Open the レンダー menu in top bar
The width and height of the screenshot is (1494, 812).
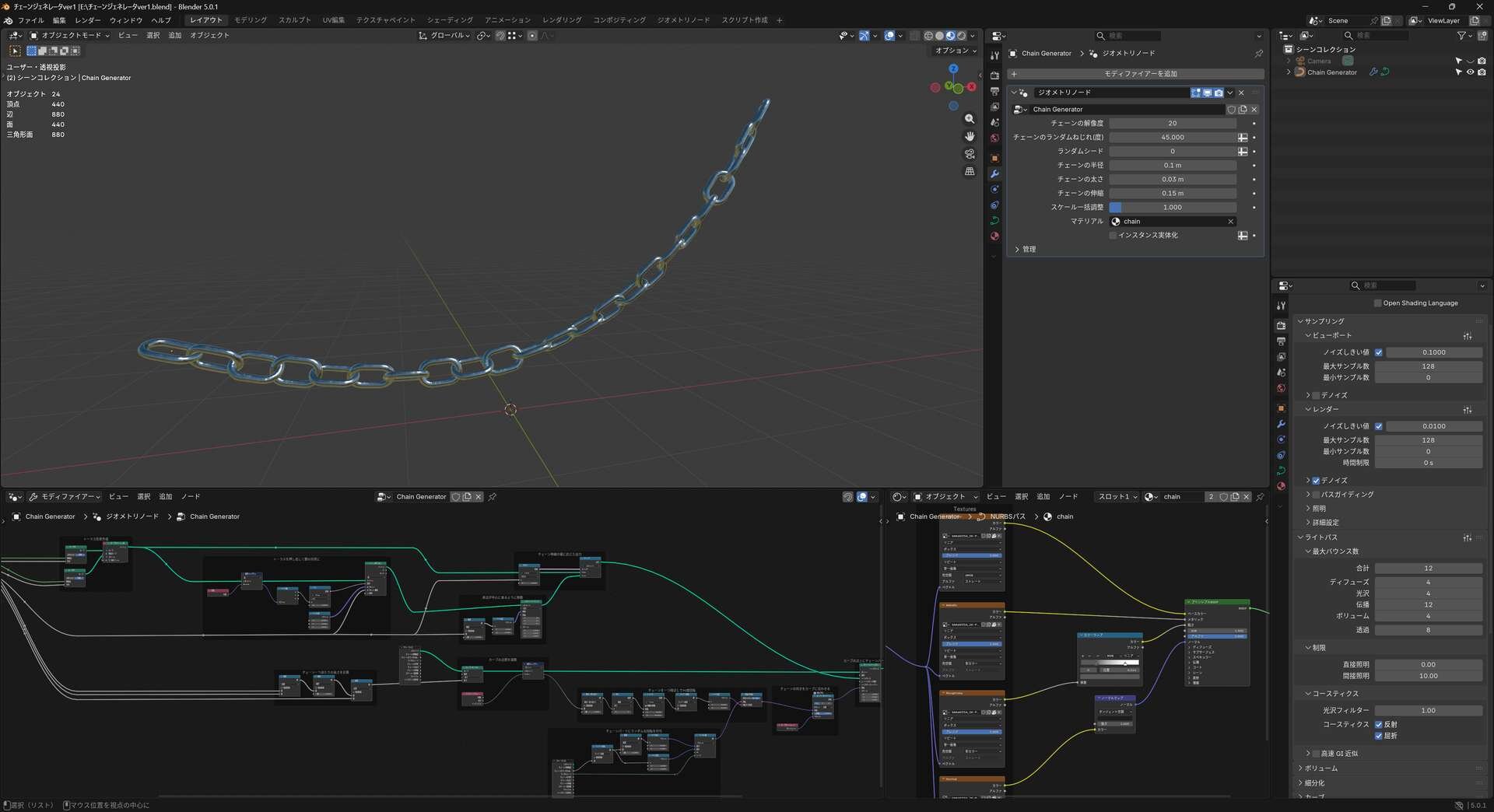point(88,20)
